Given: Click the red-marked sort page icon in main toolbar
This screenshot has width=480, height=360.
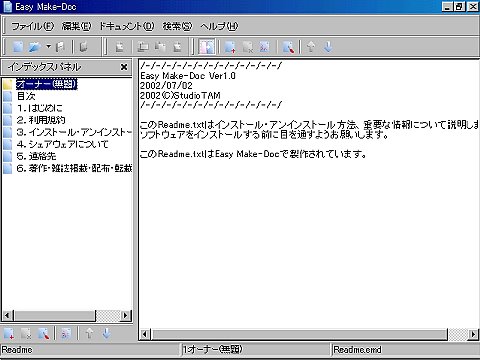Looking at the screenshot, I should pos(264,47).
